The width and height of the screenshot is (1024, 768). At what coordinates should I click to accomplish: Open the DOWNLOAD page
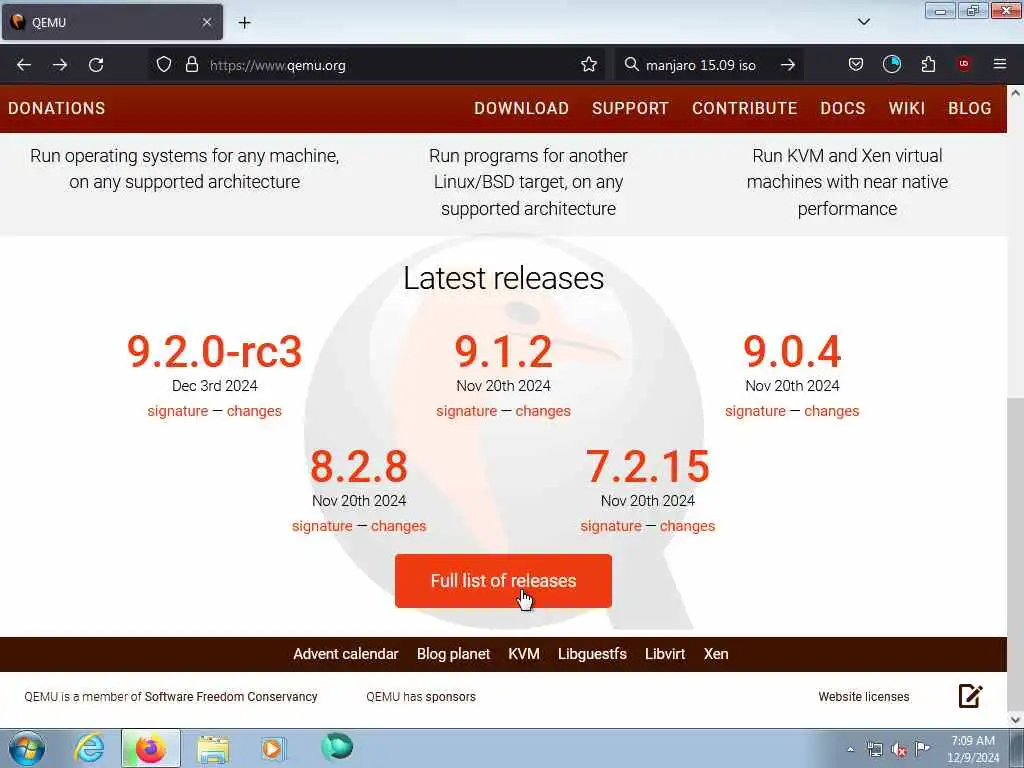[x=521, y=108]
